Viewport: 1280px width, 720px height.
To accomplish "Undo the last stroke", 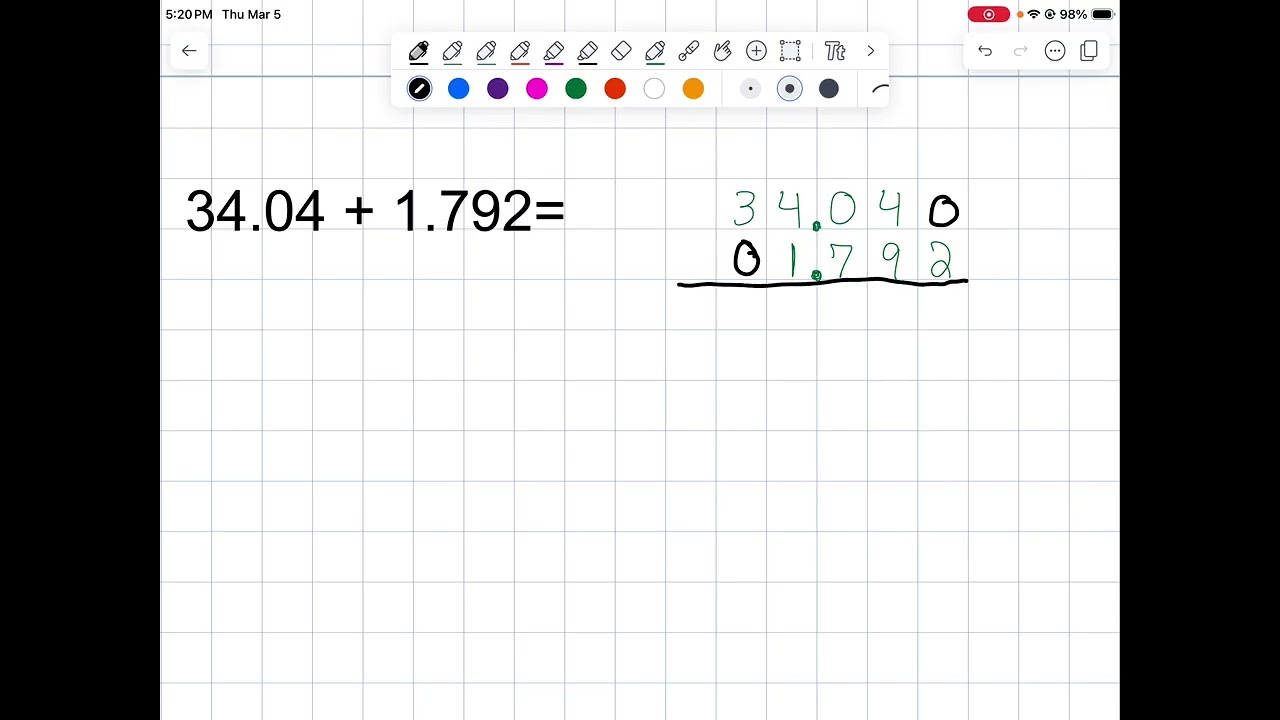I will [x=985, y=51].
